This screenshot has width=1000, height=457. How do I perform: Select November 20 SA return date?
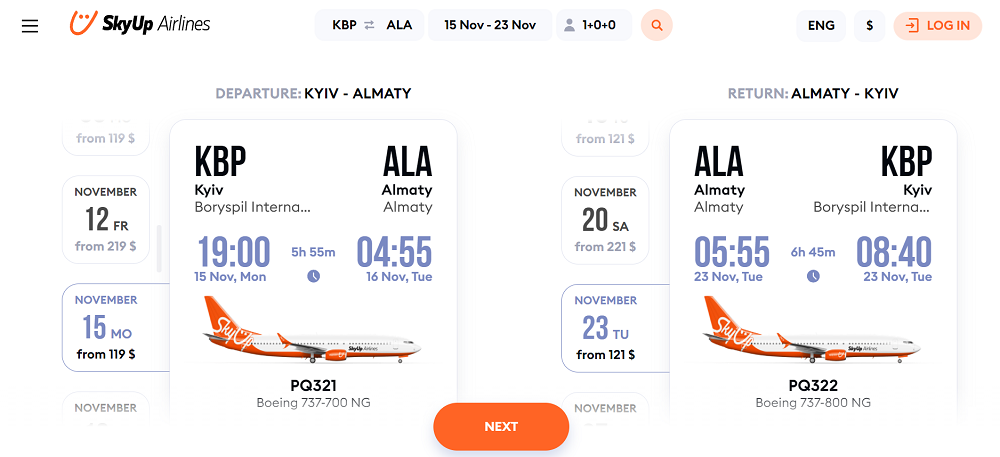(605, 221)
